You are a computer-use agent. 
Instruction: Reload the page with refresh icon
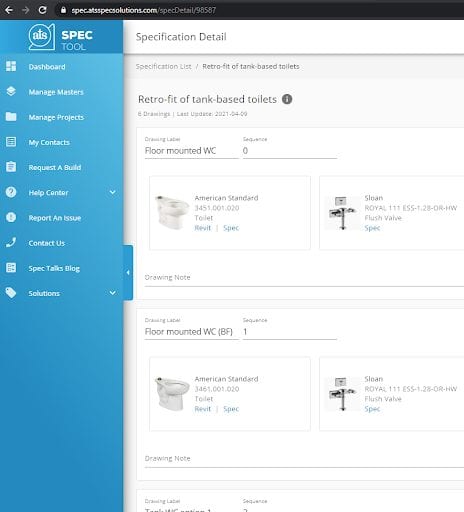coord(42,10)
